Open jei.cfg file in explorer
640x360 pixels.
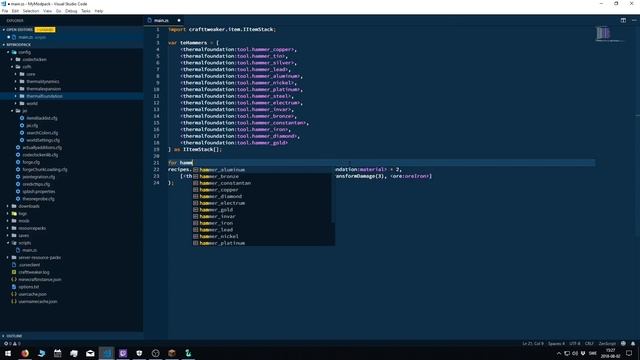click(x=32, y=125)
